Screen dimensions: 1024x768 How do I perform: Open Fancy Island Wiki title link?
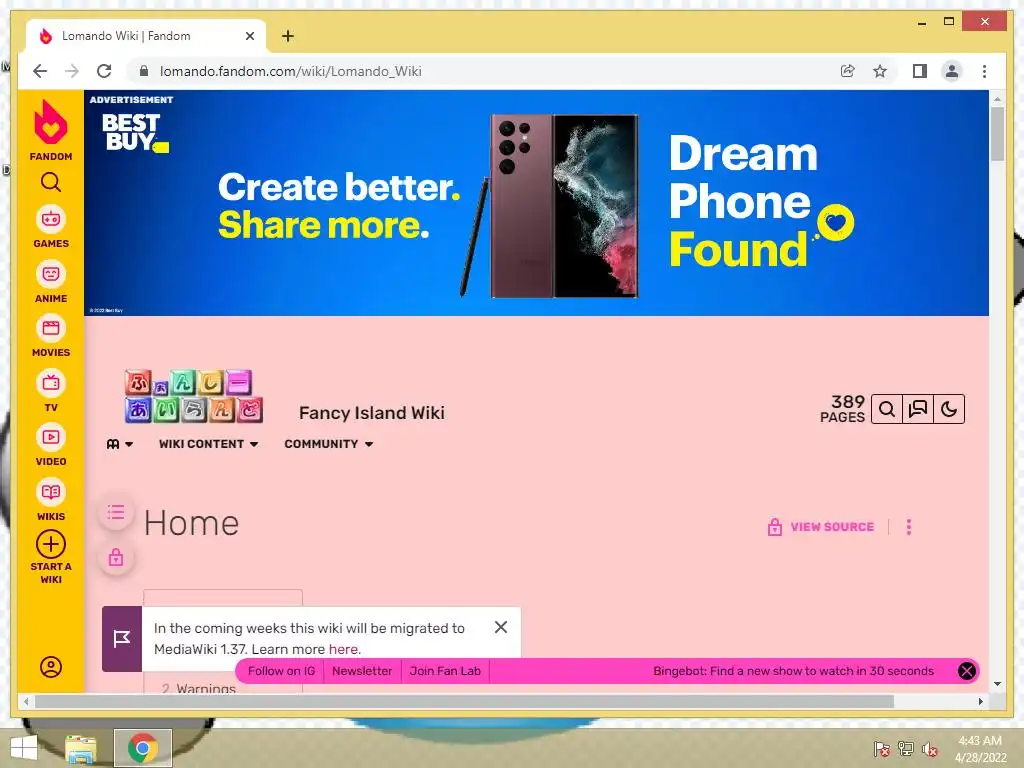[x=372, y=413]
